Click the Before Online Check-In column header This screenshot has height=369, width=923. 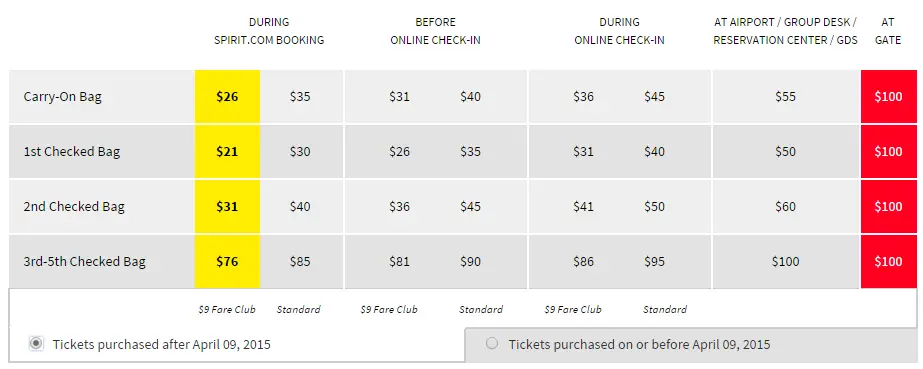tap(436, 31)
